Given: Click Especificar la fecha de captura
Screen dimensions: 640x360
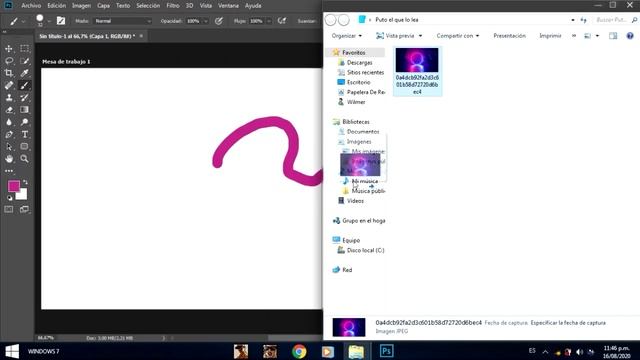Looking at the screenshot, I should click(x=568, y=323).
